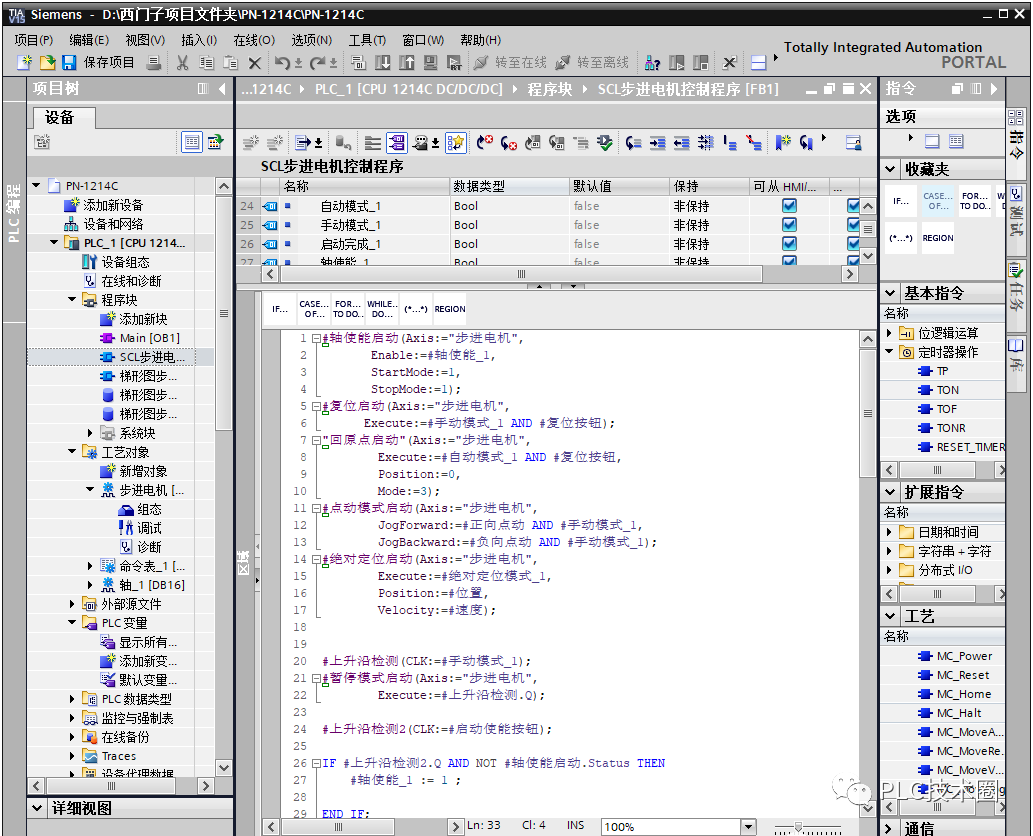
Task: Click the project tree vertical scrollbar down arrow
Action: pos(223,767)
